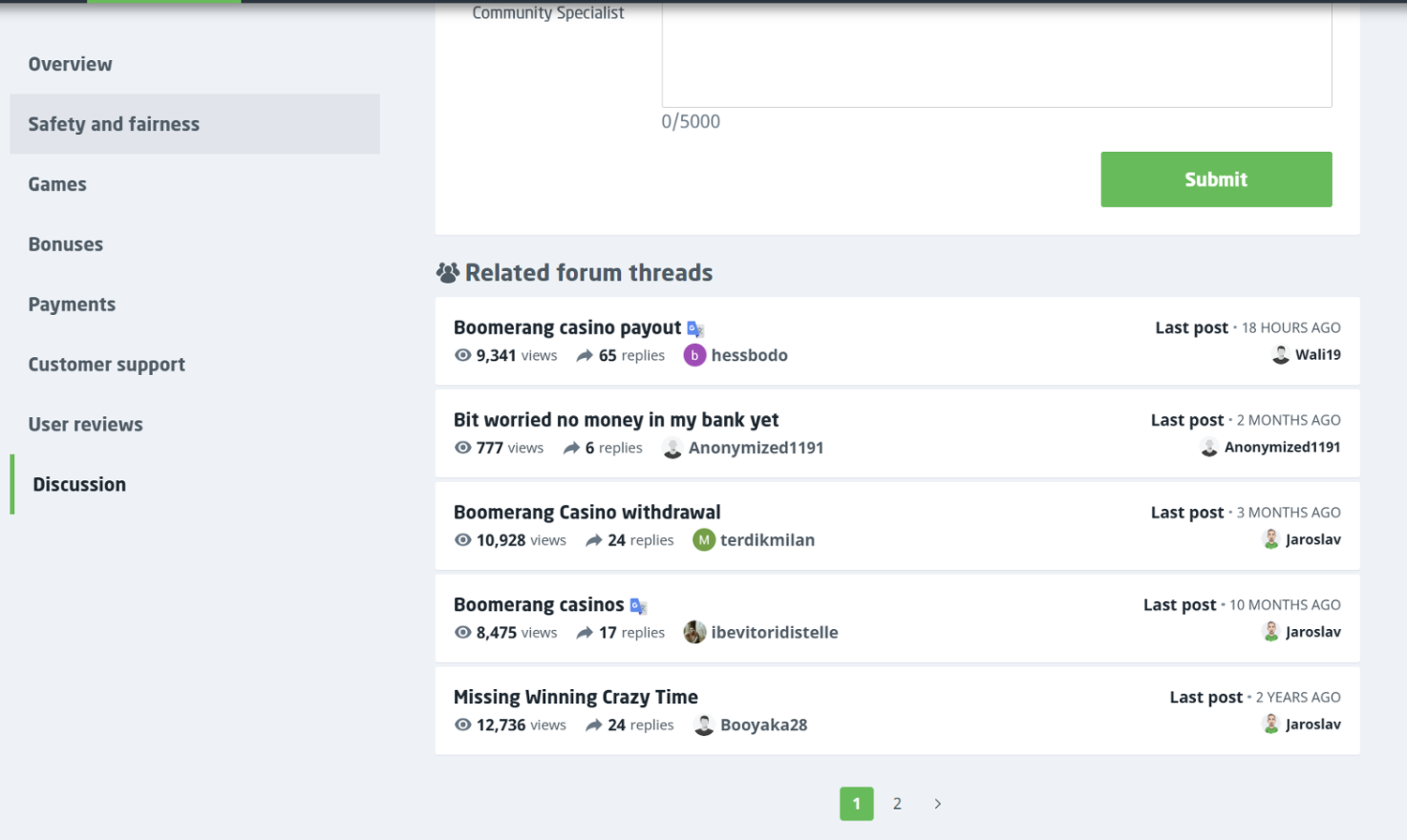Click translate icon beside Boomerang casinos thread
This screenshot has width=1407, height=840.
coord(638,607)
